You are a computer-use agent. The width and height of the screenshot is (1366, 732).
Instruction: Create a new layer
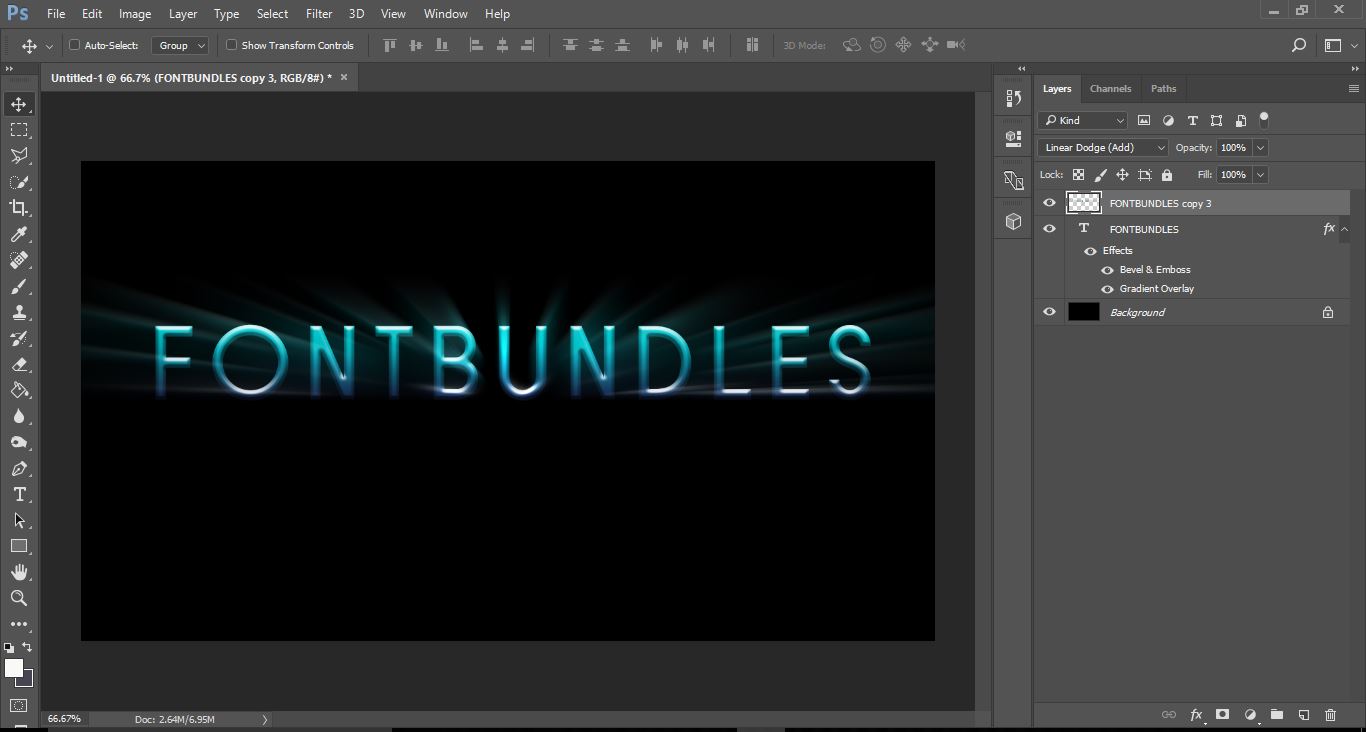point(1304,715)
